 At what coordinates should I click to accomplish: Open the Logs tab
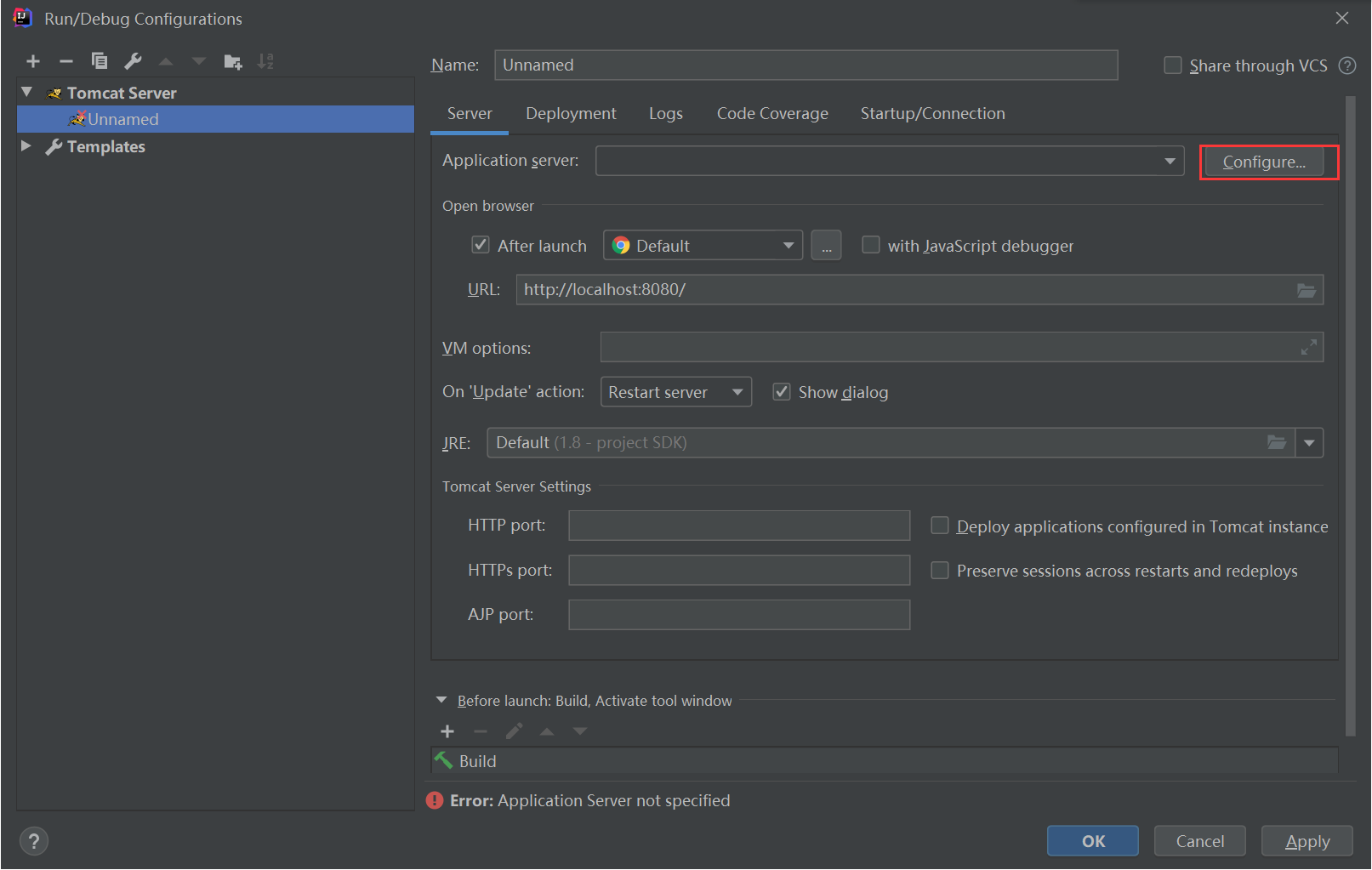pyautogui.click(x=665, y=114)
